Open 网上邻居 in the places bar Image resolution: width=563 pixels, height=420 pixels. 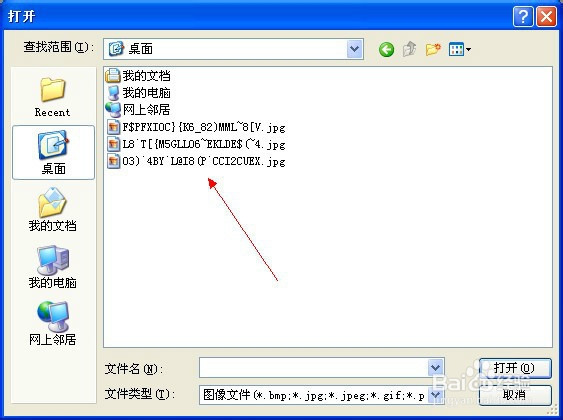[x=52, y=323]
